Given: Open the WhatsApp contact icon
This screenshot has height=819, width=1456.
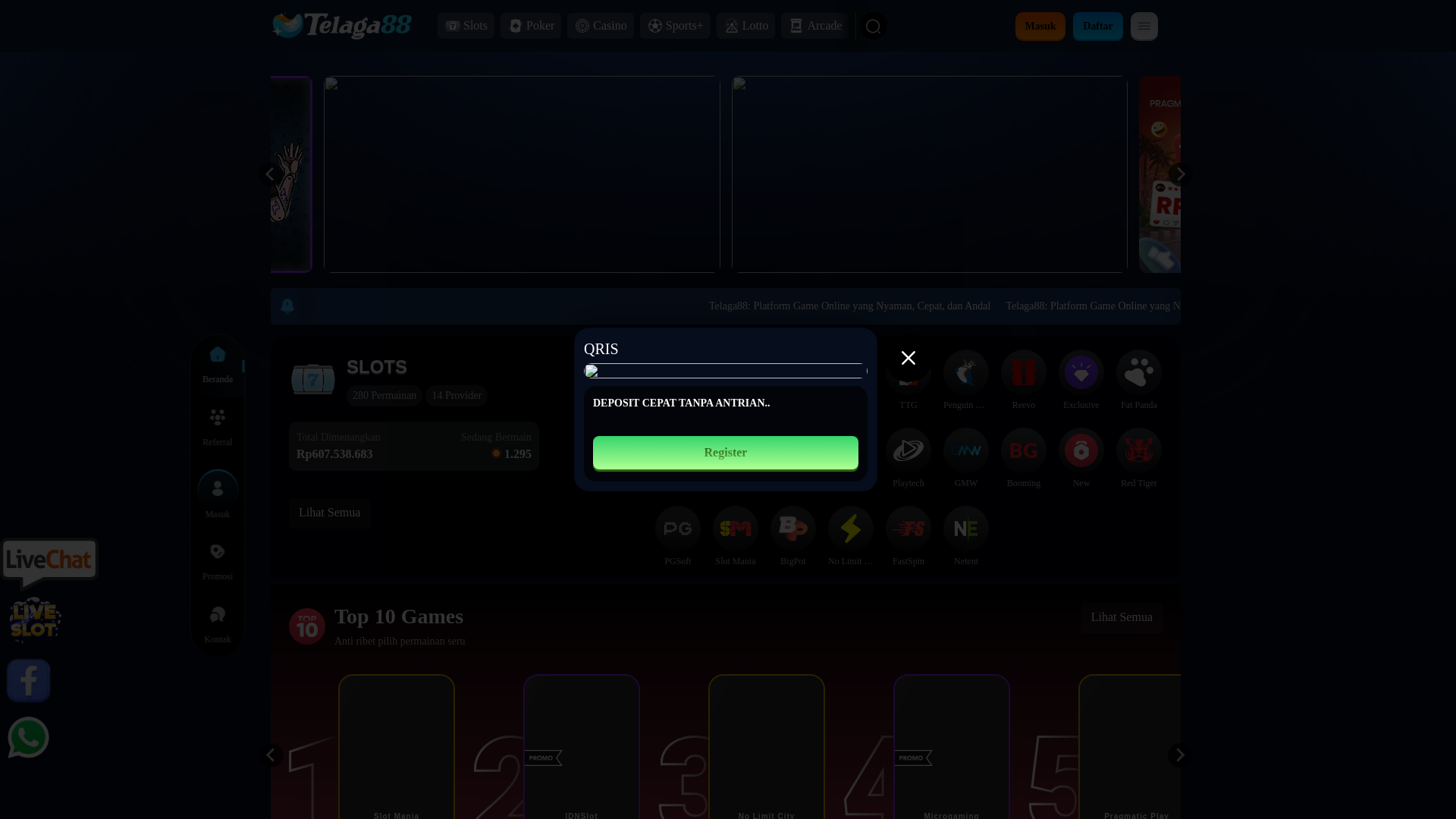Looking at the screenshot, I should [x=29, y=737].
